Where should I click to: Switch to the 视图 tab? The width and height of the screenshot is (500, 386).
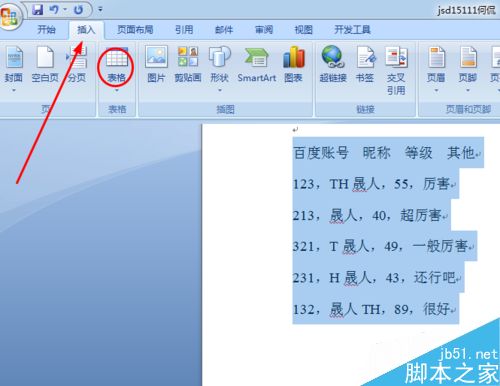303,30
